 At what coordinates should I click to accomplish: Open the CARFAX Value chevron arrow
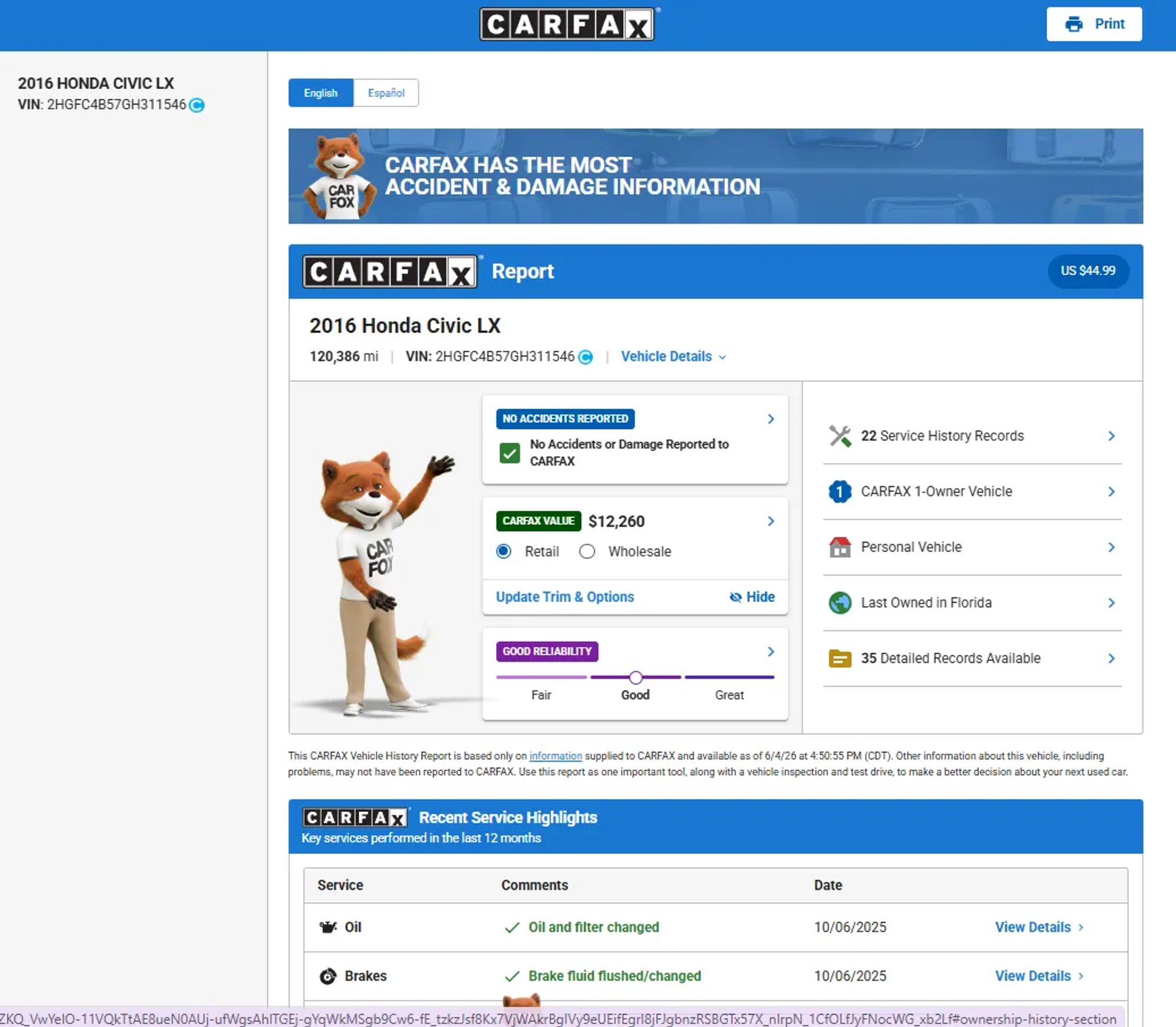771,521
